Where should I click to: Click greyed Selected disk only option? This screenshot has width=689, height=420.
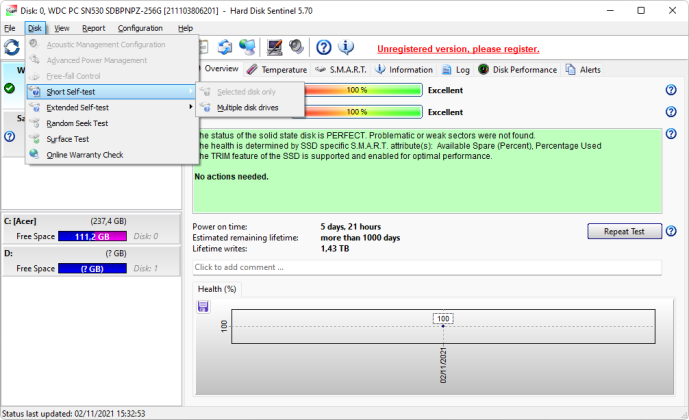(250, 92)
